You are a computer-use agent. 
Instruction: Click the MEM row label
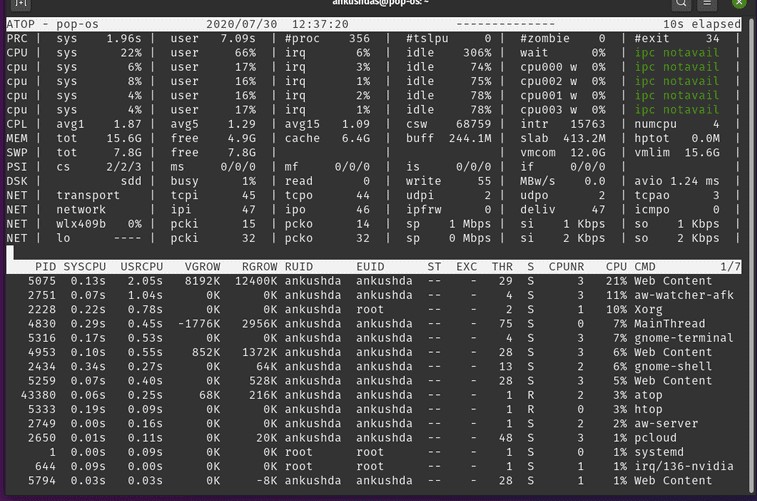point(17,138)
